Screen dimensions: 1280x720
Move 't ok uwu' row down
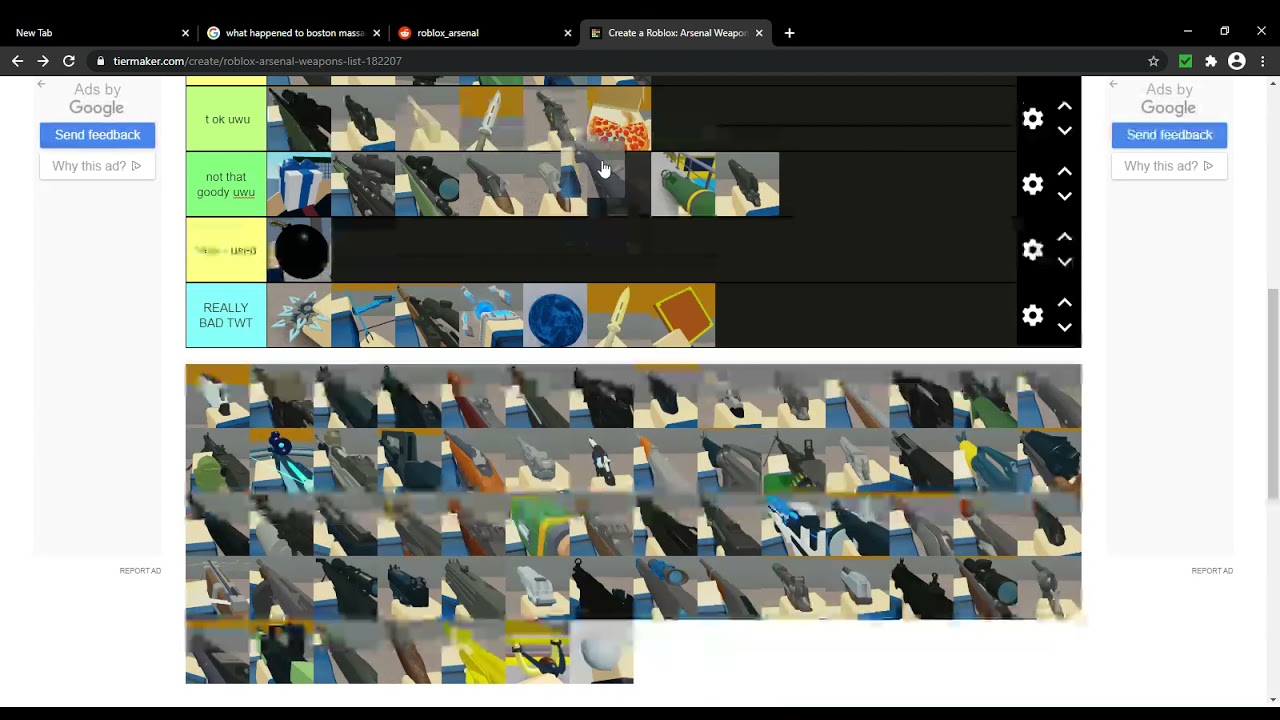[x=1065, y=131]
